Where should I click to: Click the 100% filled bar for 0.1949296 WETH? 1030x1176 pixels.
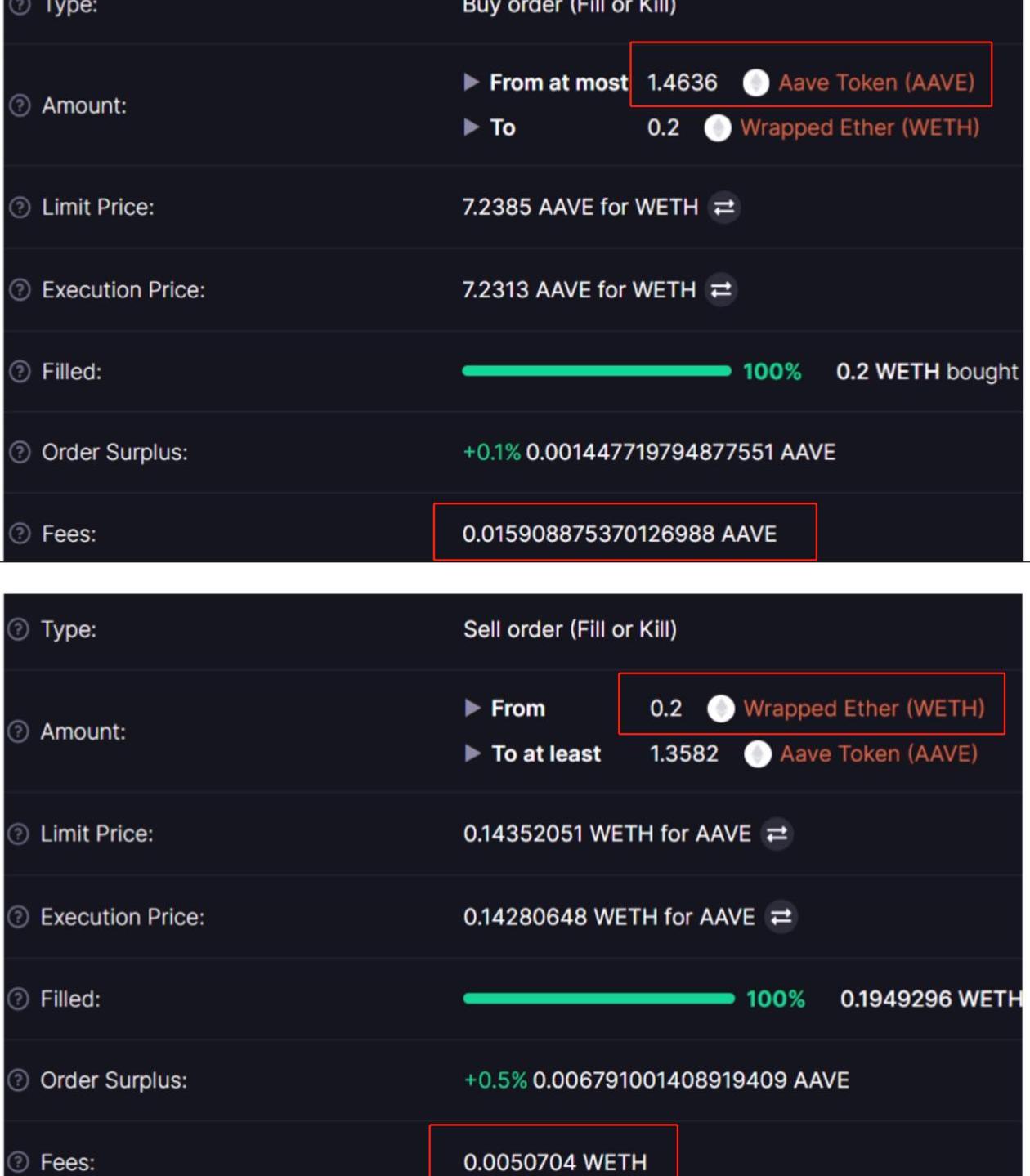[598, 999]
